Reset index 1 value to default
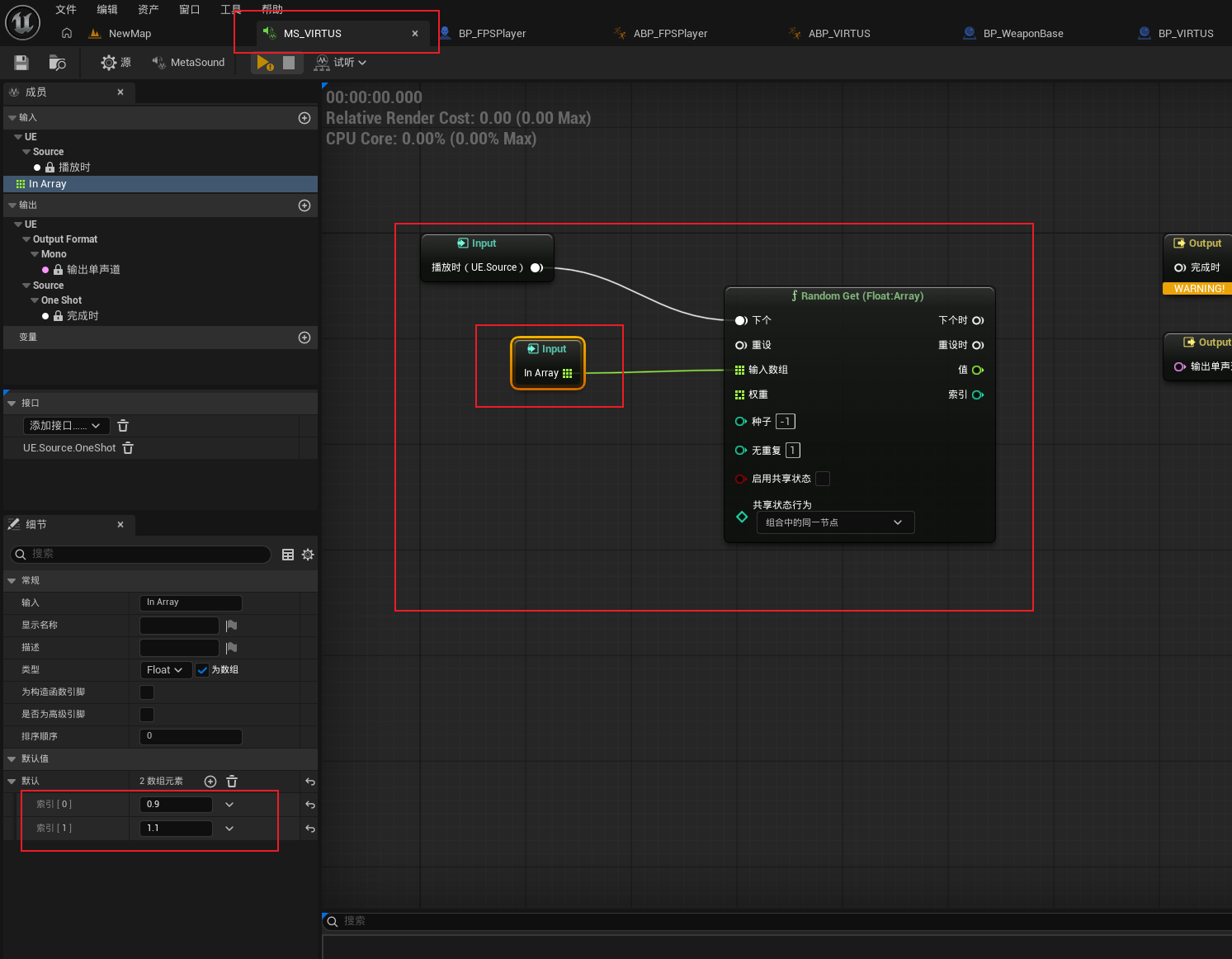The height and width of the screenshot is (959, 1232). (x=310, y=829)
